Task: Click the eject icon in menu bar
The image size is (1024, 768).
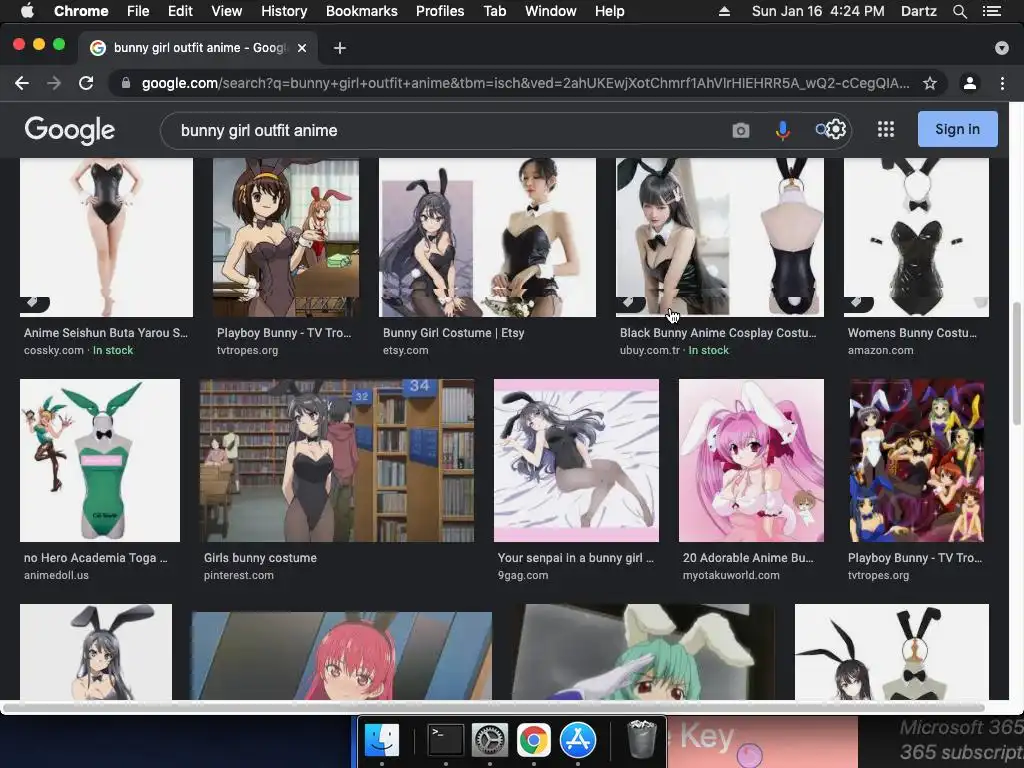Action: tap(724, 11)
